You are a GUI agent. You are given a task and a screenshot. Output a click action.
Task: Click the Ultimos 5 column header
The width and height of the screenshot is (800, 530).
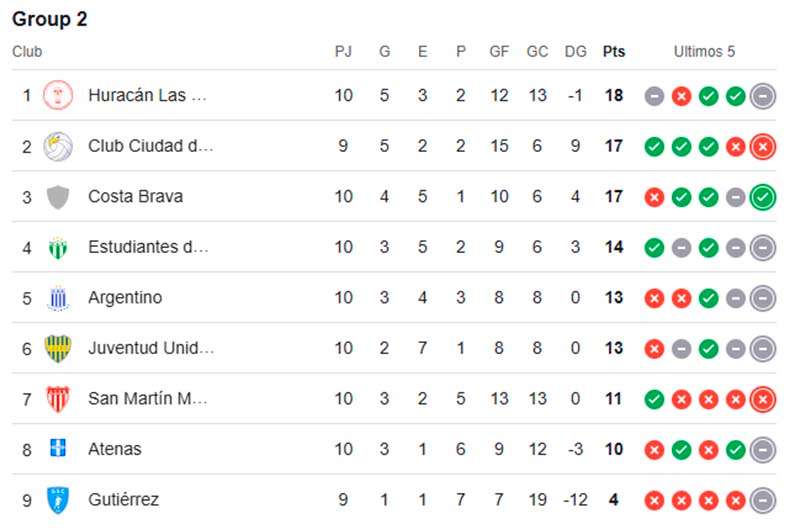click(704, 52)
